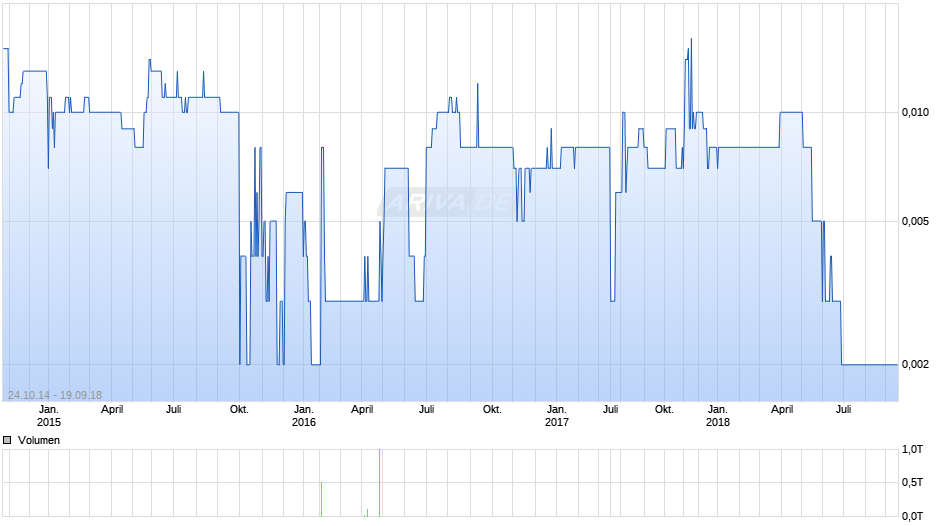Click the green volume bar reaching 0,5T
This screenshot has height=526, width=940.
(x=321, y=499)
